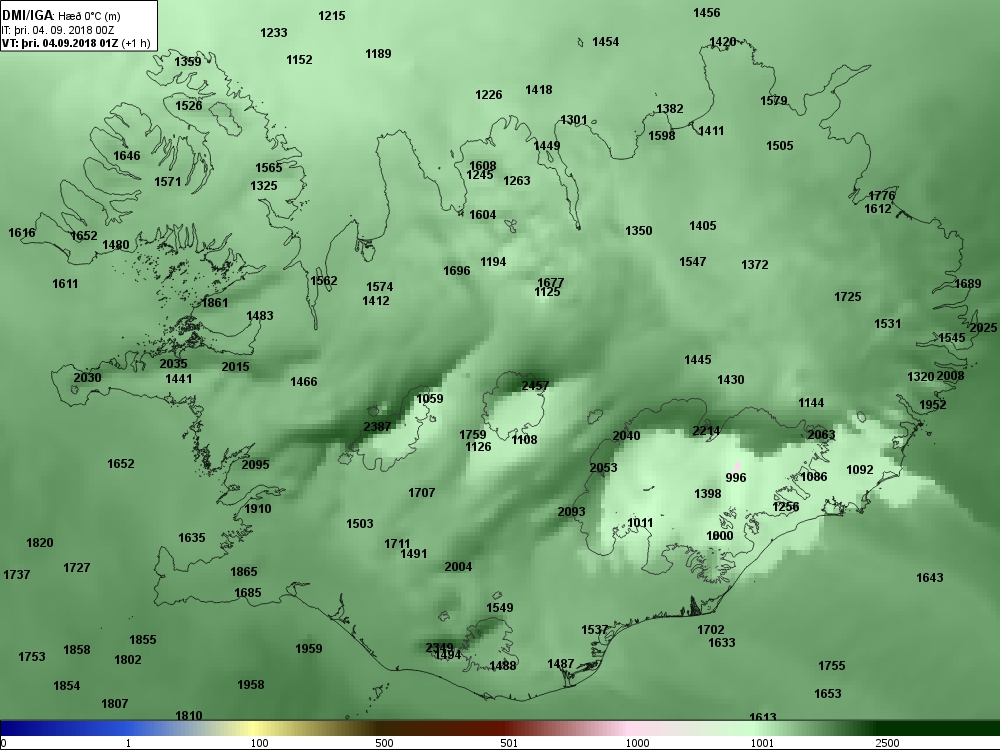1000x750 pixels.
Task: Select the 501 legend label
Action: coord(509,743)
